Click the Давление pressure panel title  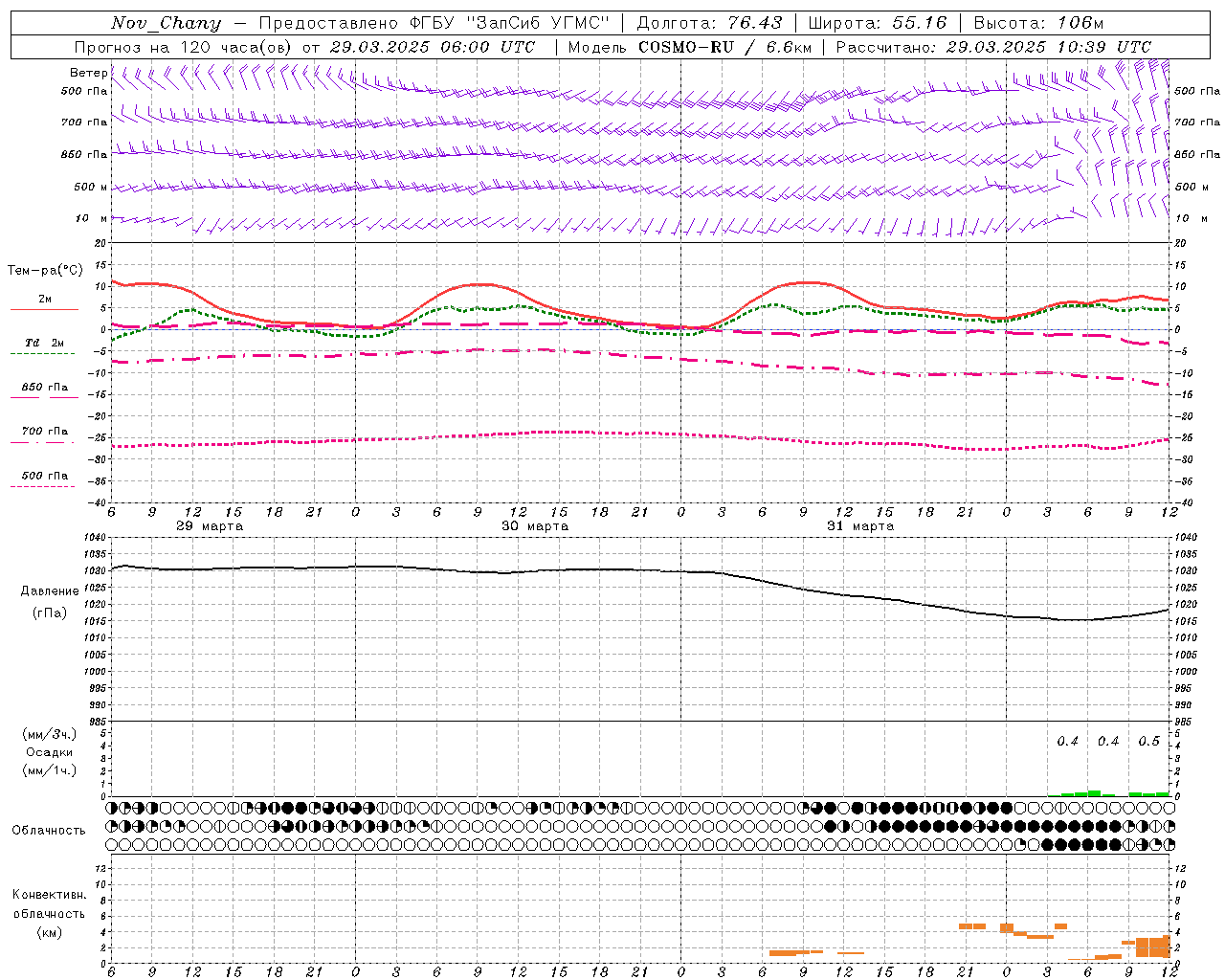(50, 591)
